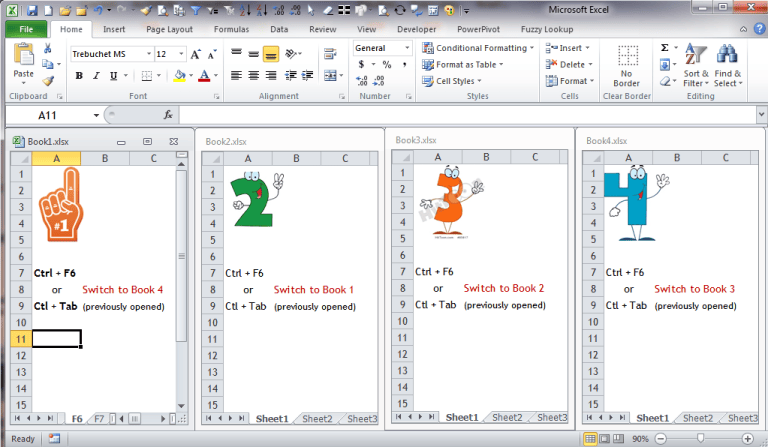Click Format Painter brush in Clipboard group
The width and height of the screenshot is (768, 447).
(48, 81)
